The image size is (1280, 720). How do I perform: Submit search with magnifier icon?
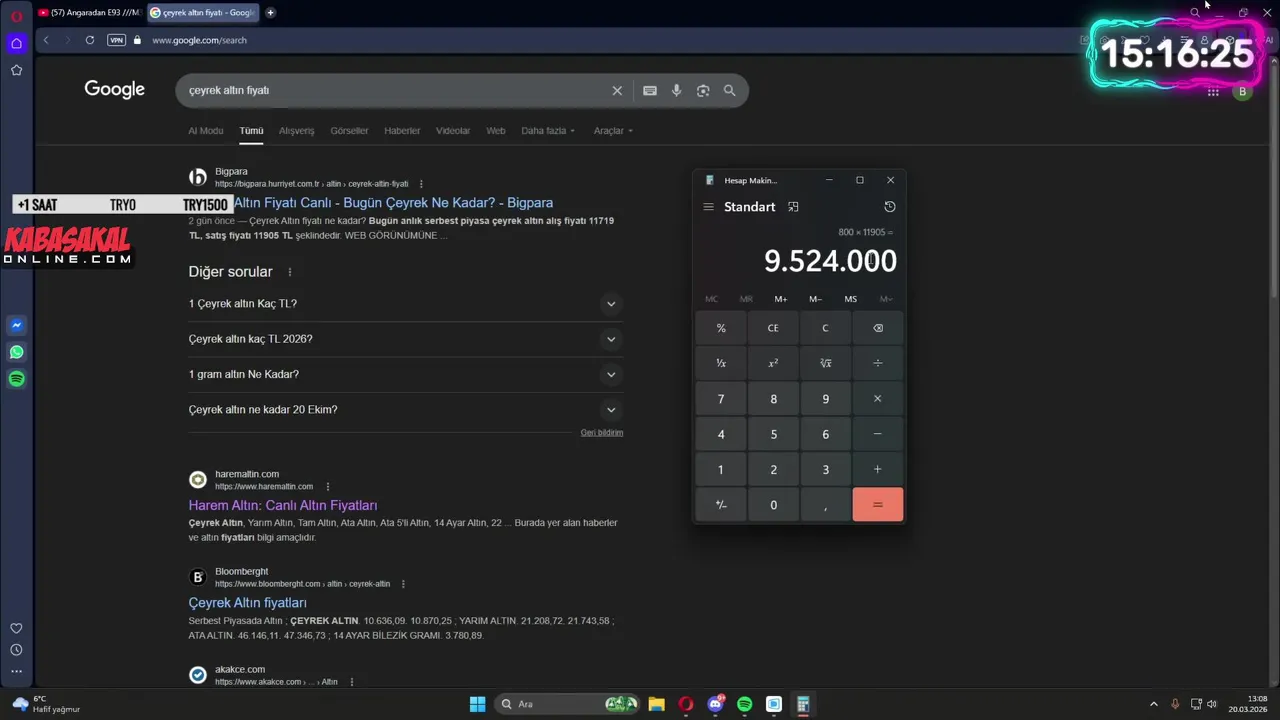point(730,90)
